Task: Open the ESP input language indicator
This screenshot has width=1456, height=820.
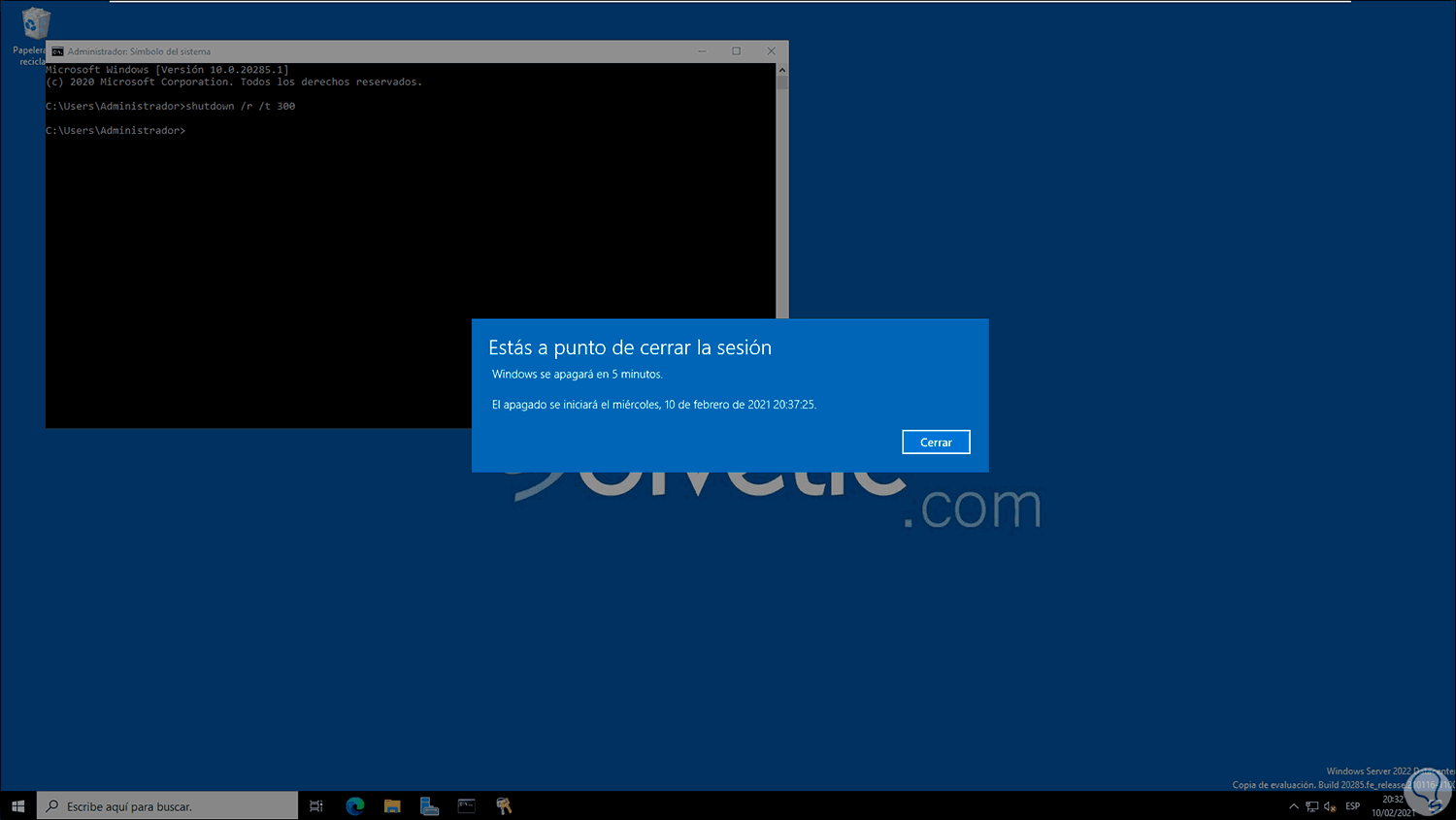Action: (x=1353, y=806)
